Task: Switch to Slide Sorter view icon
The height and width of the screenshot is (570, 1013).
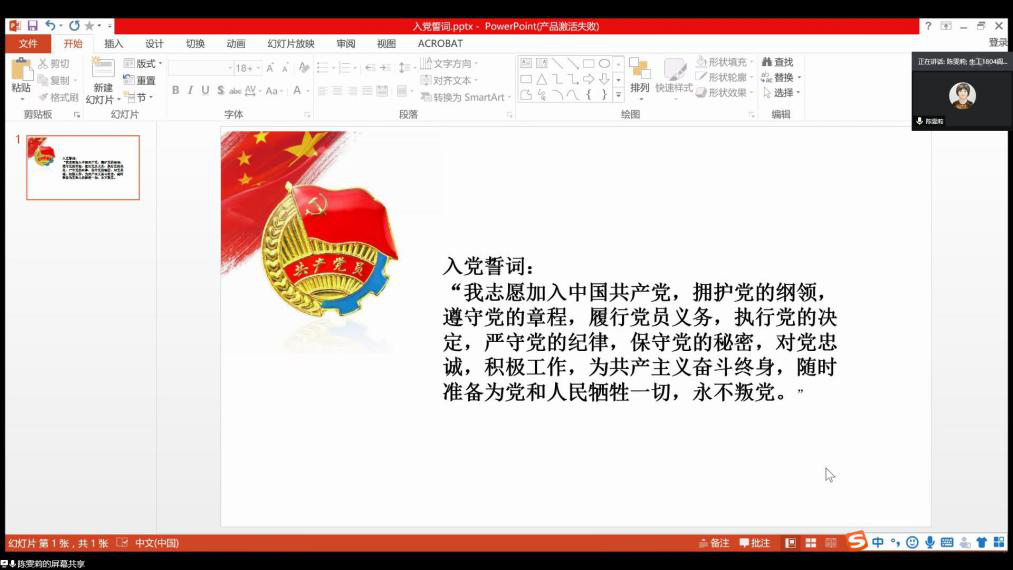Action: click(x=810, y=543)
